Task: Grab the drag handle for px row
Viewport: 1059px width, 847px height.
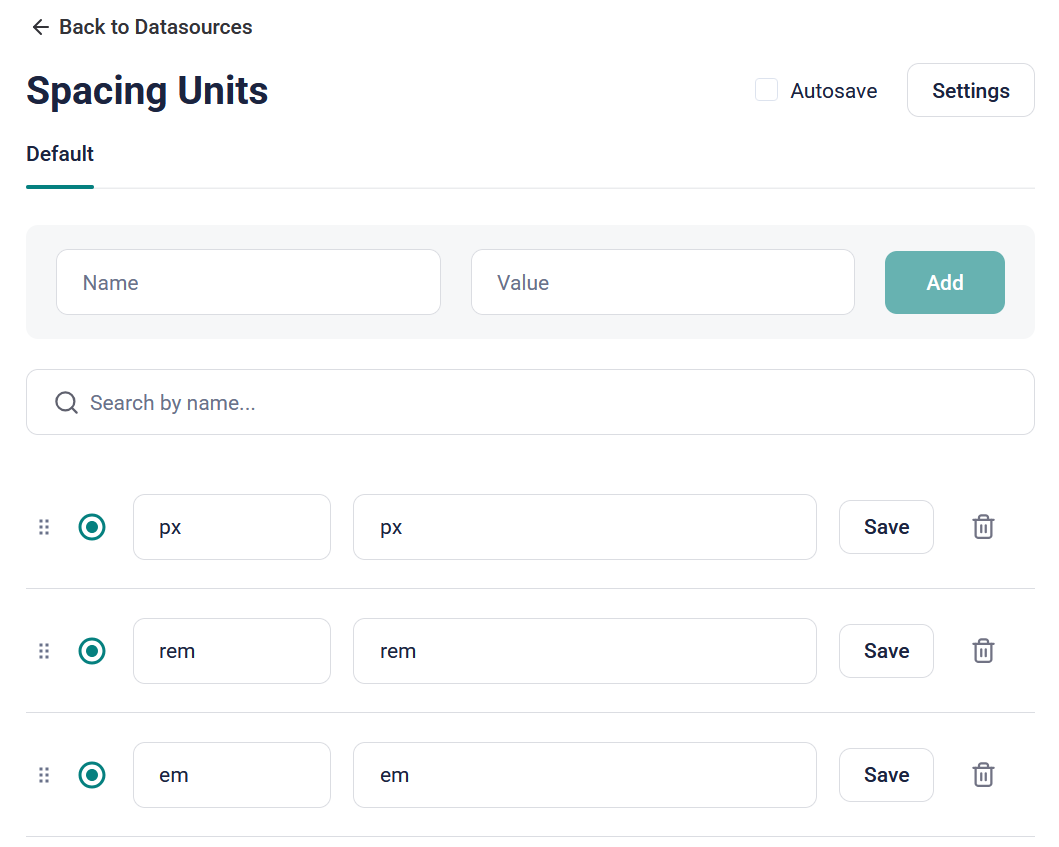Action: [44, 527]
